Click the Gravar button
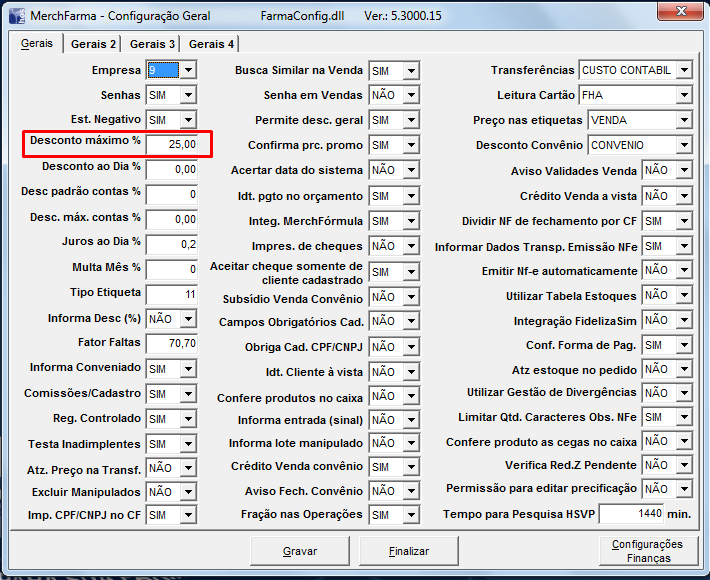710x580 pixels. click(300, 551)
